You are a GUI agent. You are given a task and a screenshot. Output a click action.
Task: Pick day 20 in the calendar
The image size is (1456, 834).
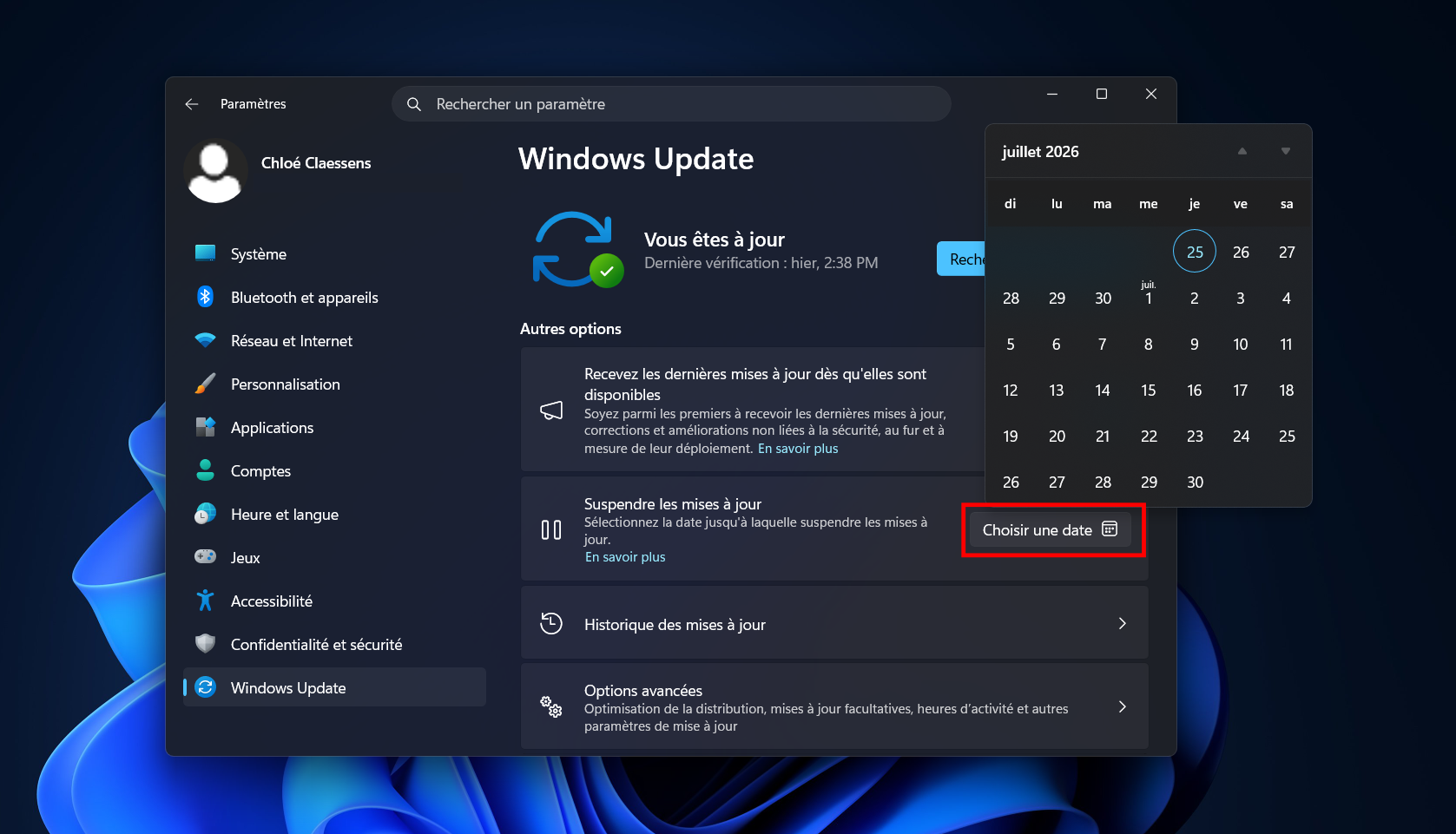coord(1057,437)
